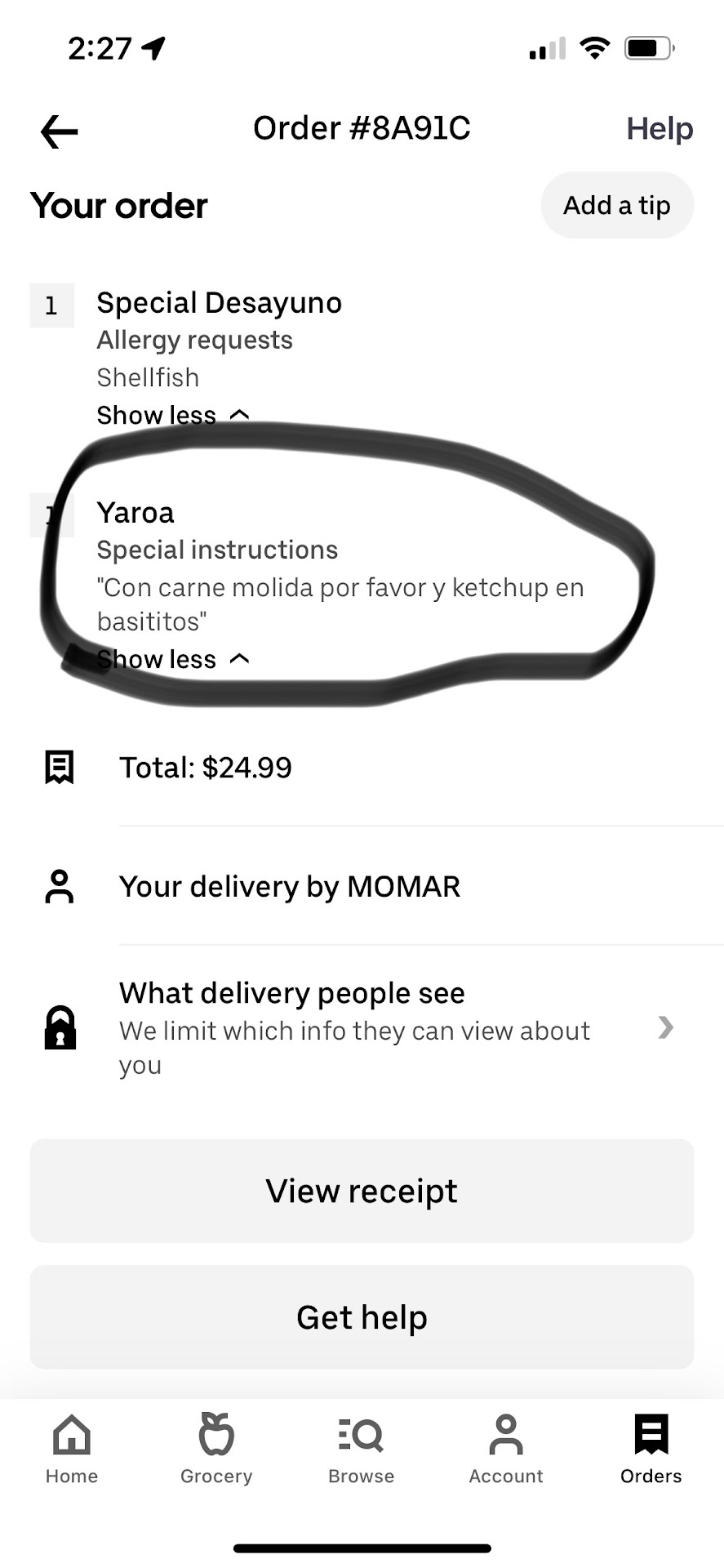Image resolution: width=724 pixels, height=1568 pixels.
Task: Tap the Yaroa item name
Action: click(x=135, y=513)
